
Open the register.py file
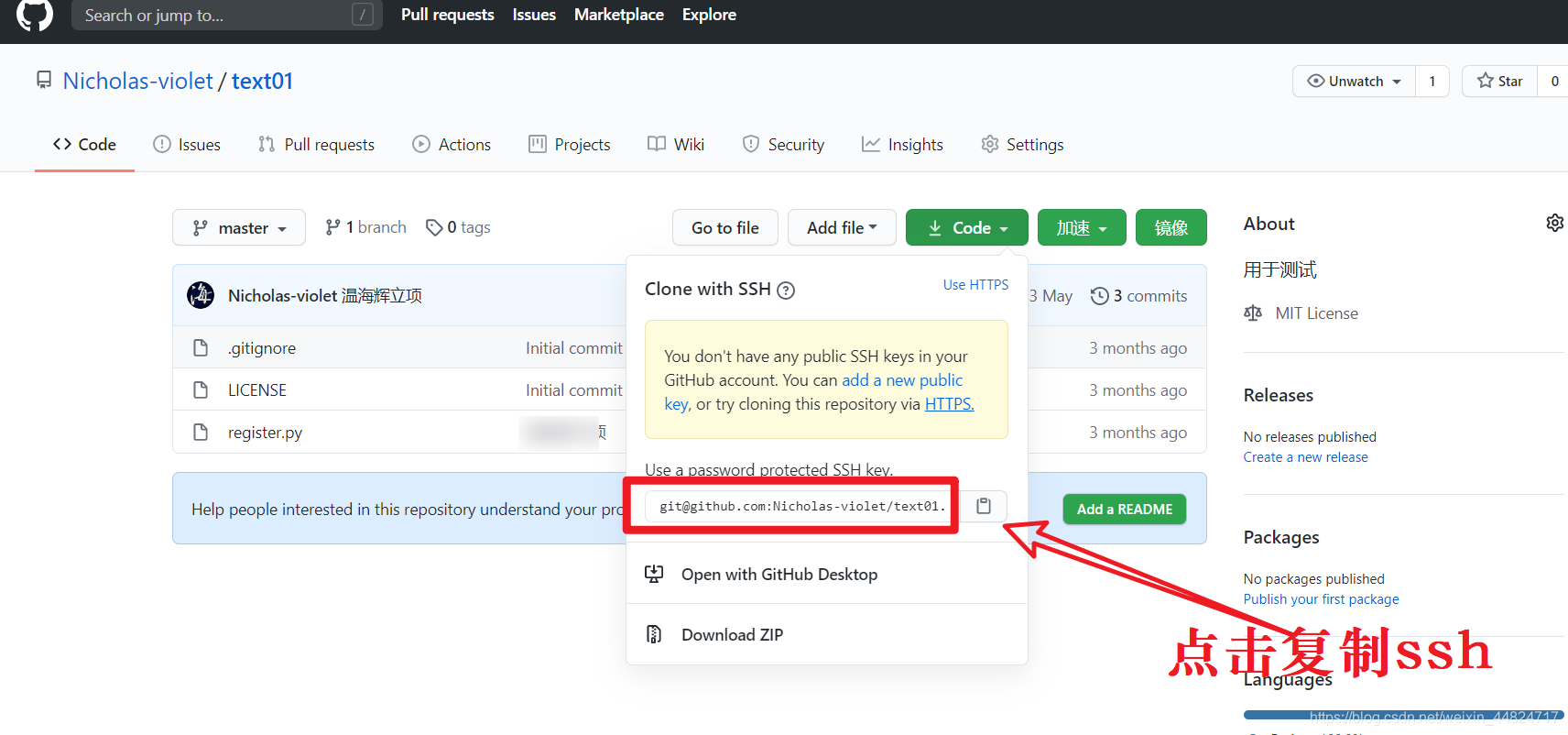click(265, 433)
